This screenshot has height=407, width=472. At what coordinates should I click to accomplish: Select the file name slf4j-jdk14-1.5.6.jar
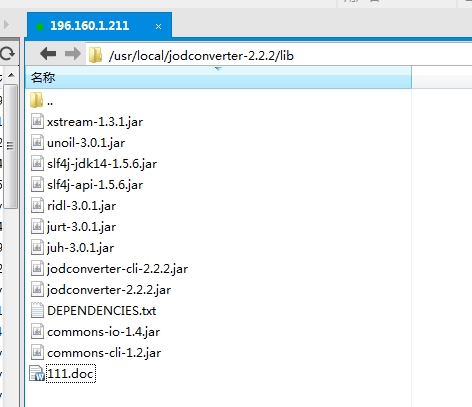click(x=102, y=164)
